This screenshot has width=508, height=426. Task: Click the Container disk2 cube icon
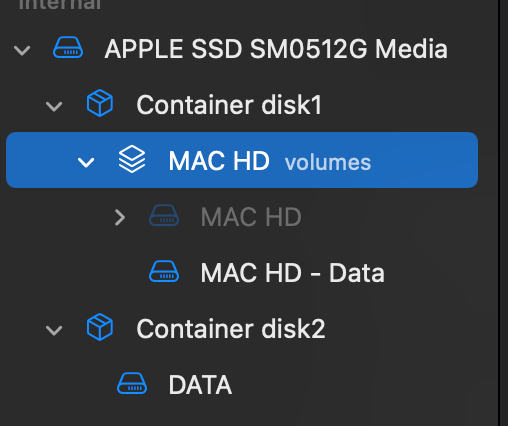point(100,327)
